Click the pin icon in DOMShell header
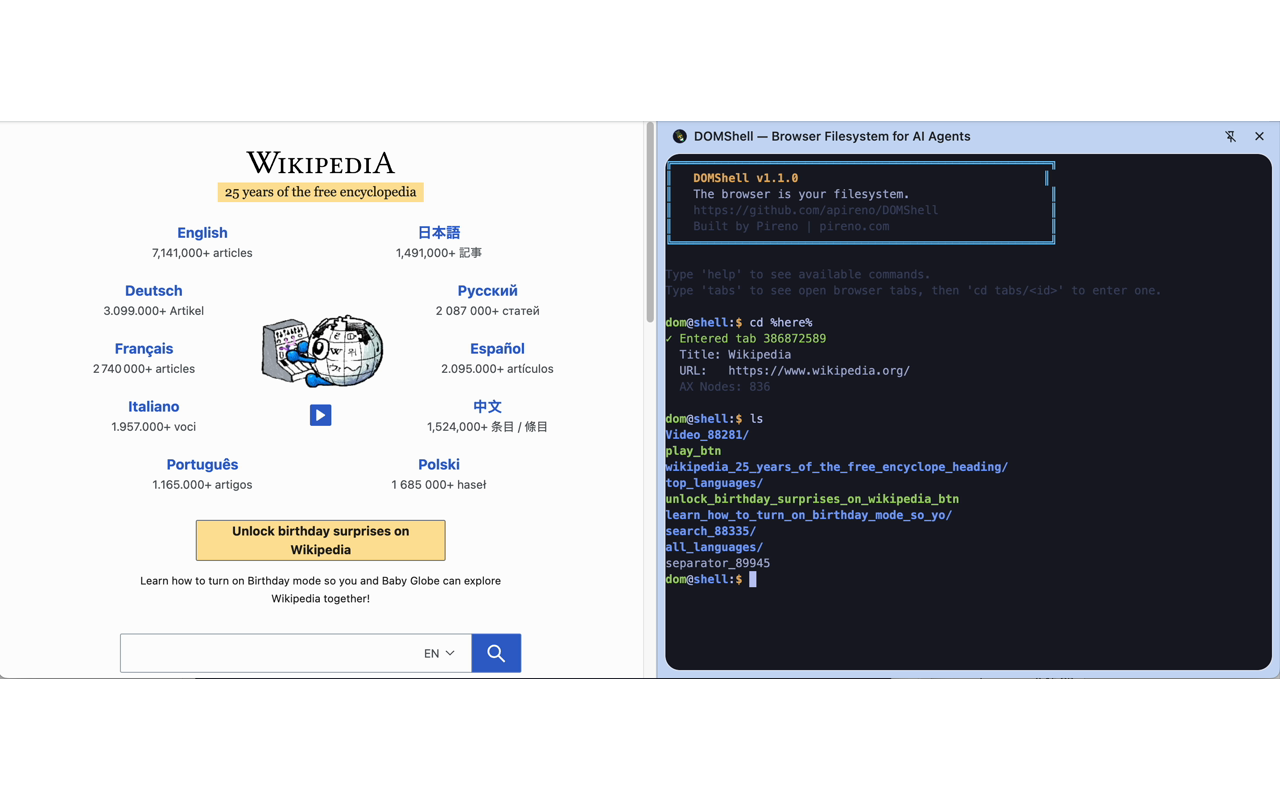 coord(1230,137)
